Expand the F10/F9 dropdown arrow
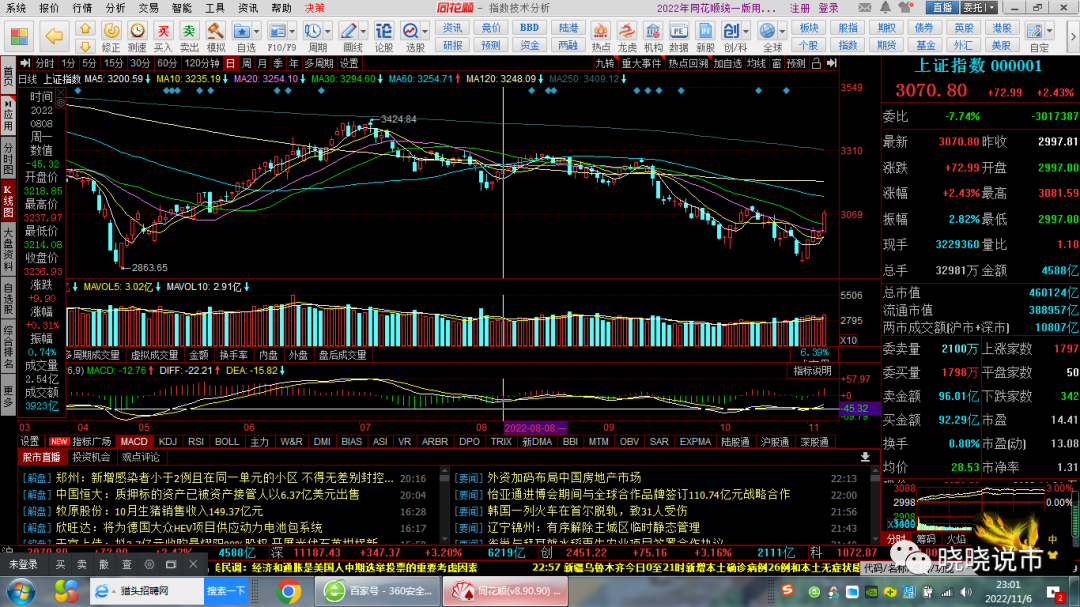The height and width of the screenshot is (607, 1080). [292, 32]
